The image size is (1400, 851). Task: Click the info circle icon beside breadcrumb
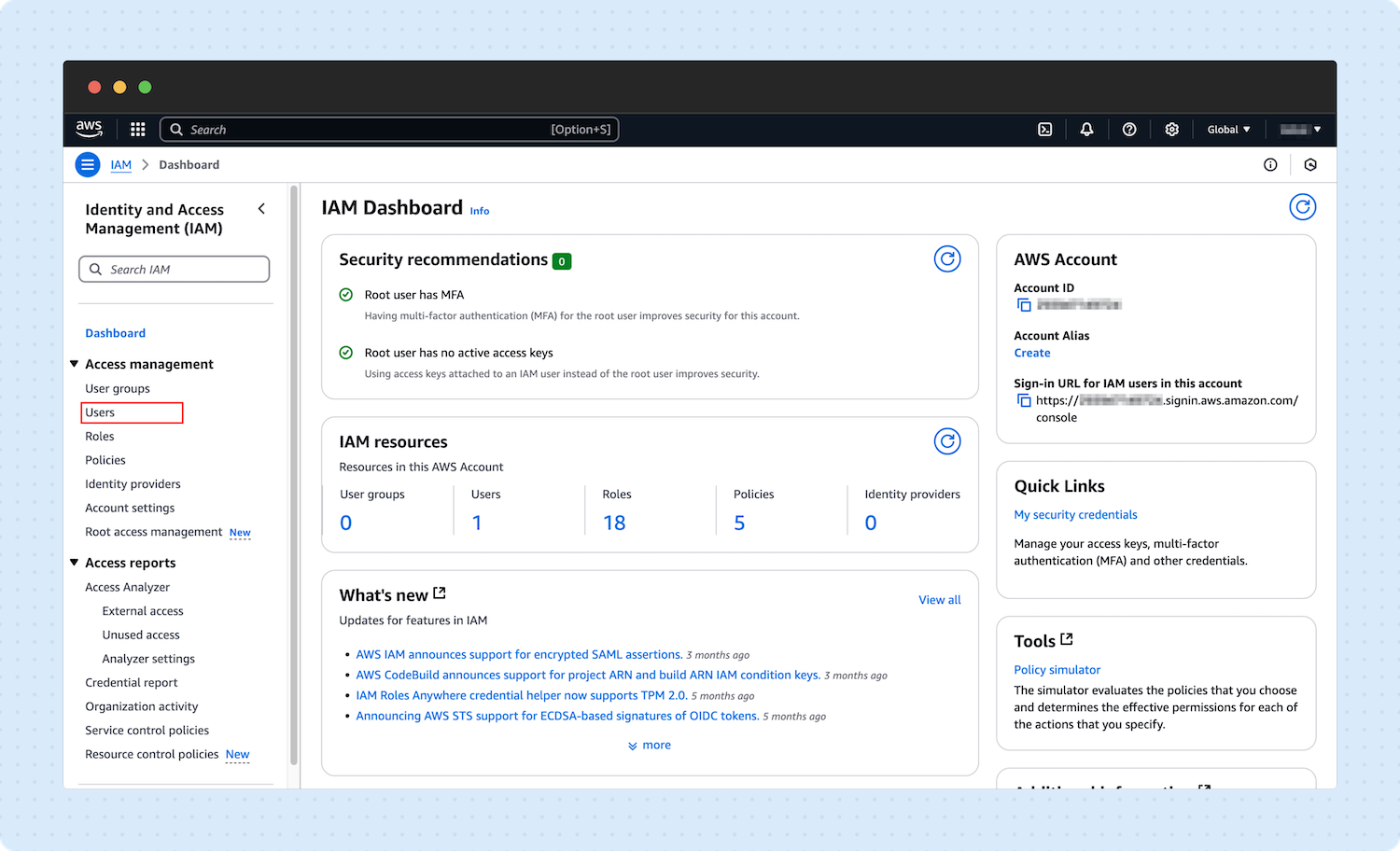coord(1270,165)
